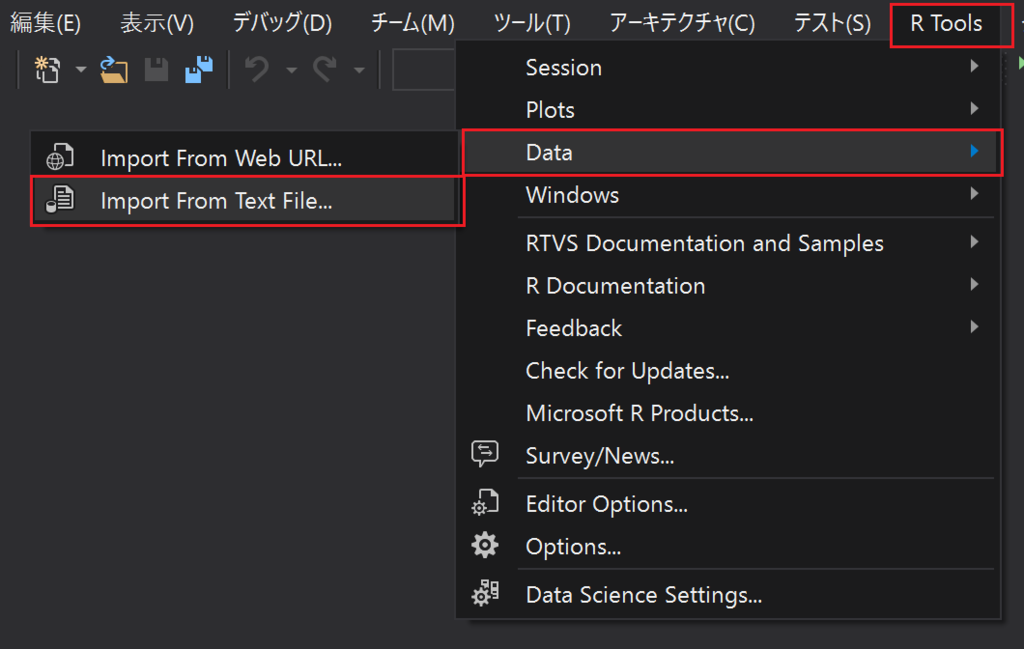
Task: Click the empty toolbar combo box
Action: pos(424,70)
